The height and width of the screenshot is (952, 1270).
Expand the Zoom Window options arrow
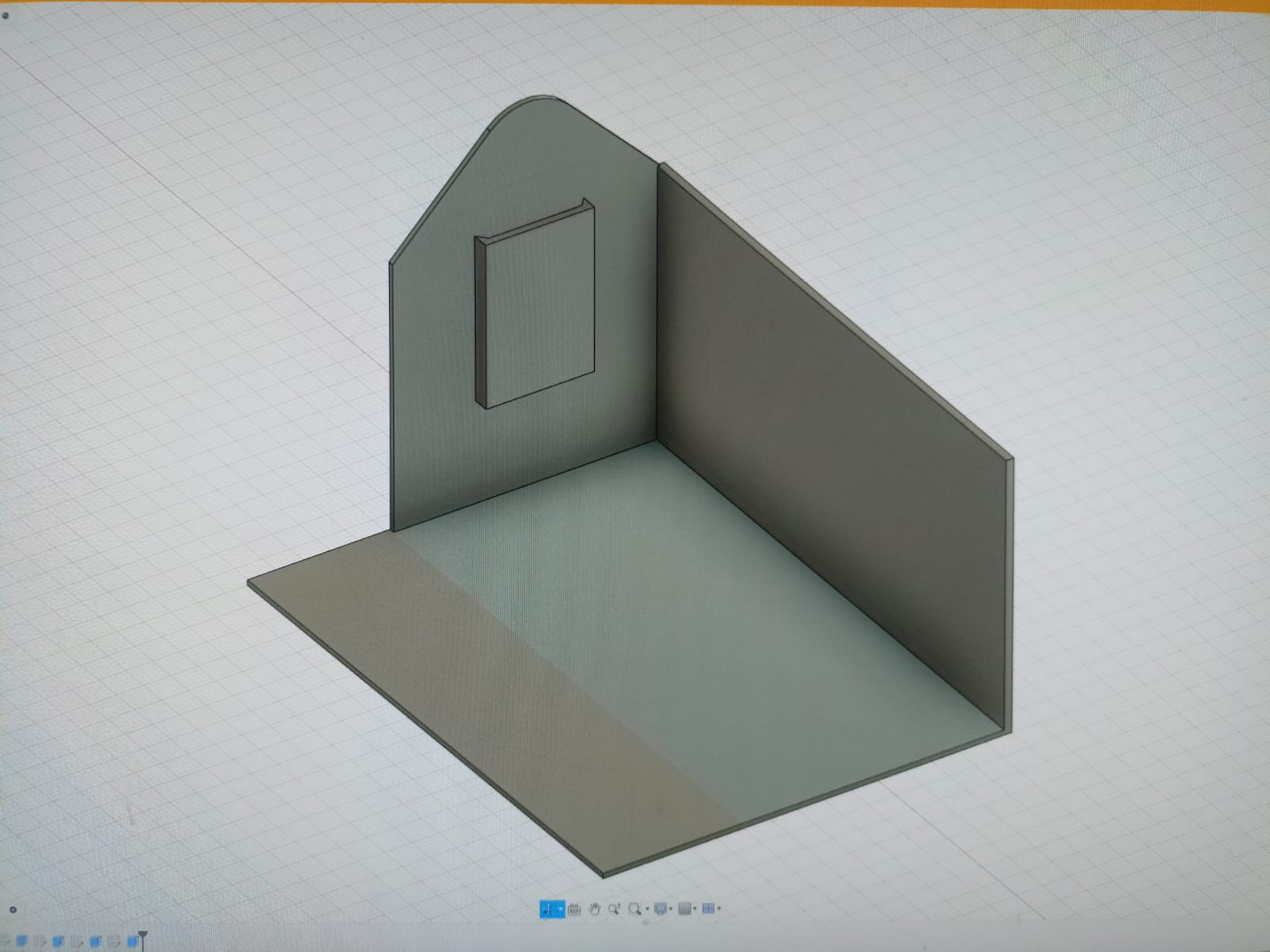[x=647, y=909]
